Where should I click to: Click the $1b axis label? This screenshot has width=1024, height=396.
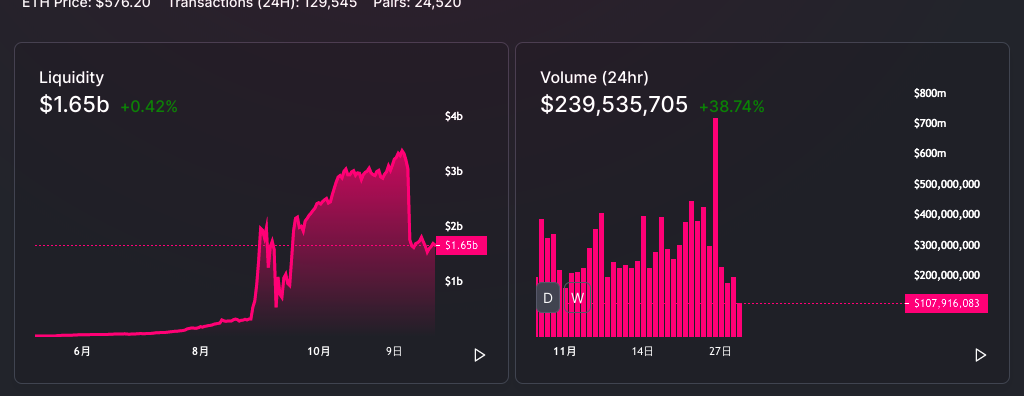click(x=454, y=282)
